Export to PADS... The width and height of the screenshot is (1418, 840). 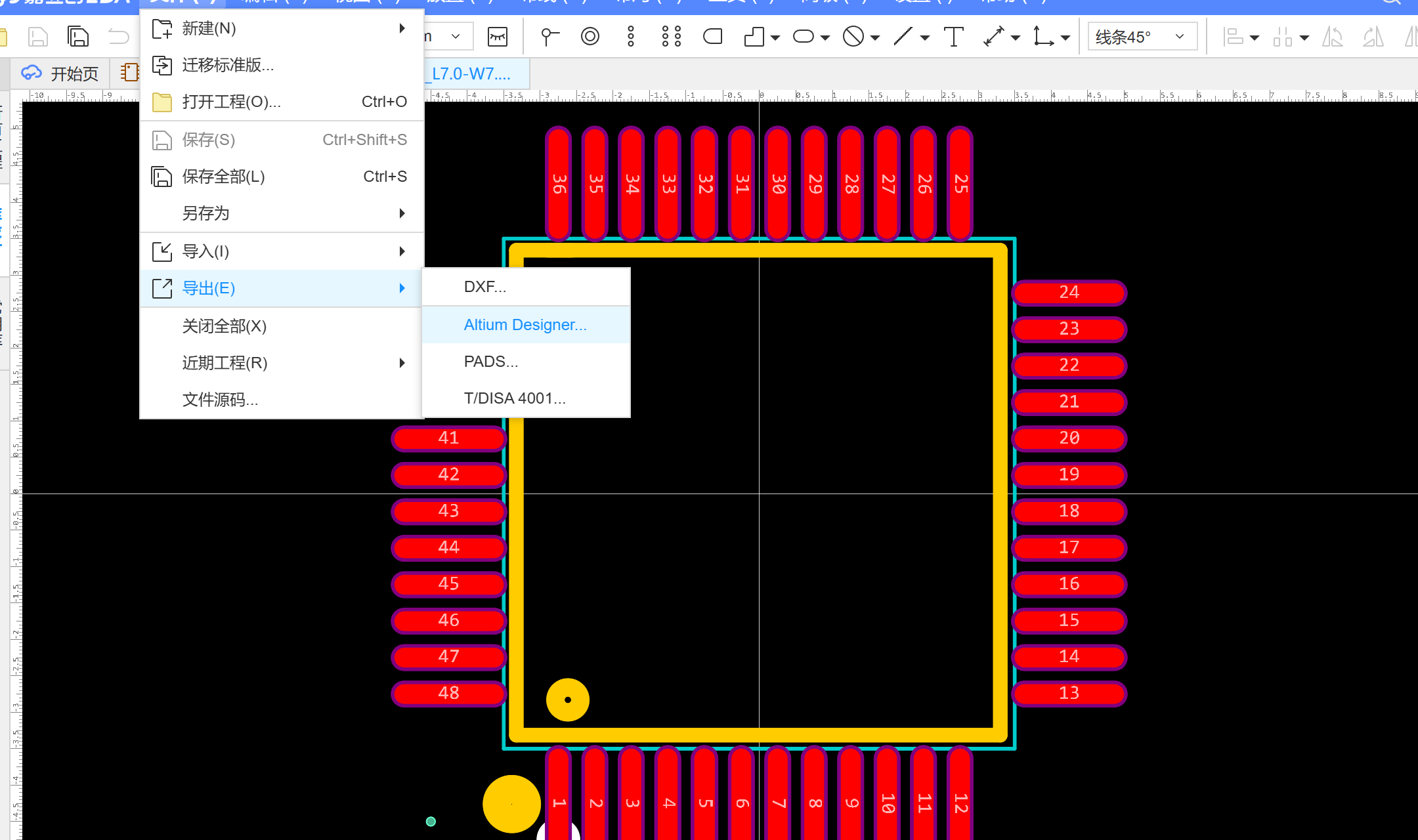pos(526,362)
